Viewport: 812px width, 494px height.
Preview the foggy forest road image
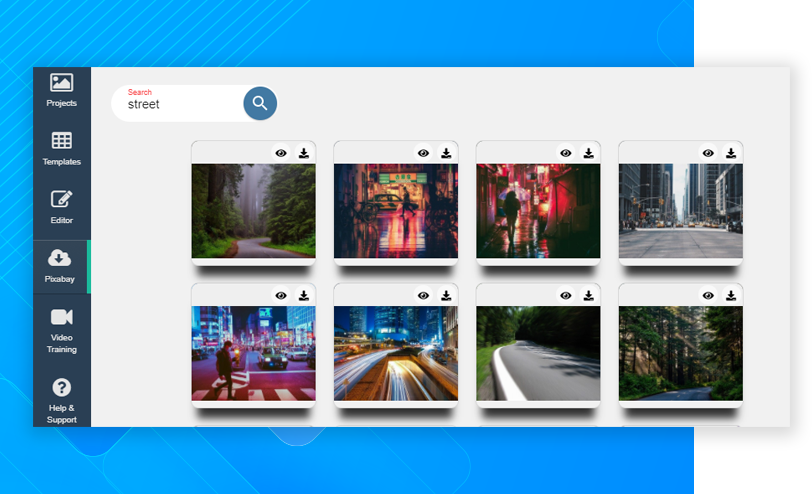point(281,153)
